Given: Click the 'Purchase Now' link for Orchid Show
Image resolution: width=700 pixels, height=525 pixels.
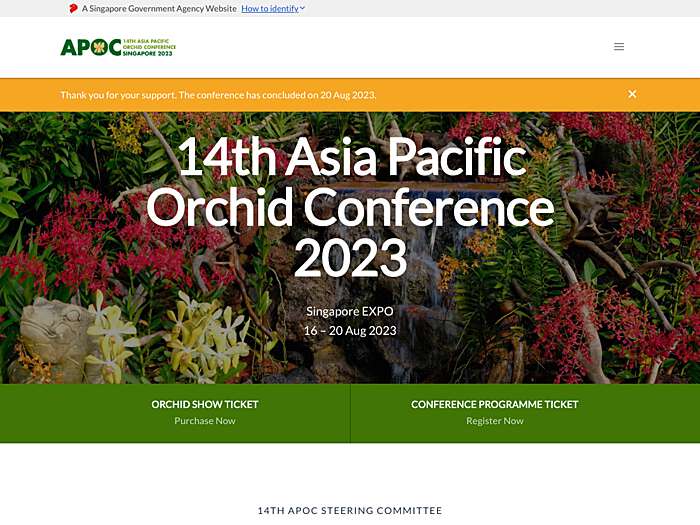Looking at the screenshot, I should [205, 421].
